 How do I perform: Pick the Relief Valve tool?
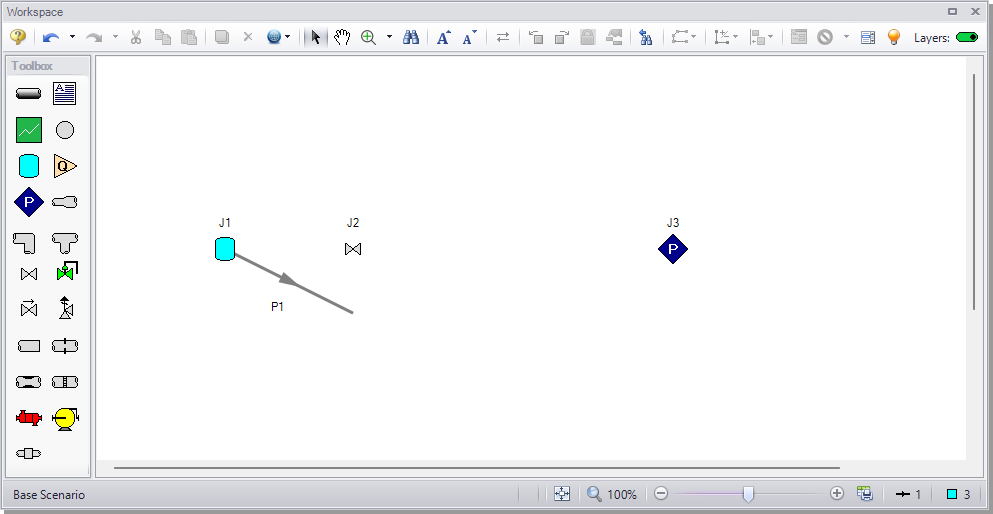66,308
